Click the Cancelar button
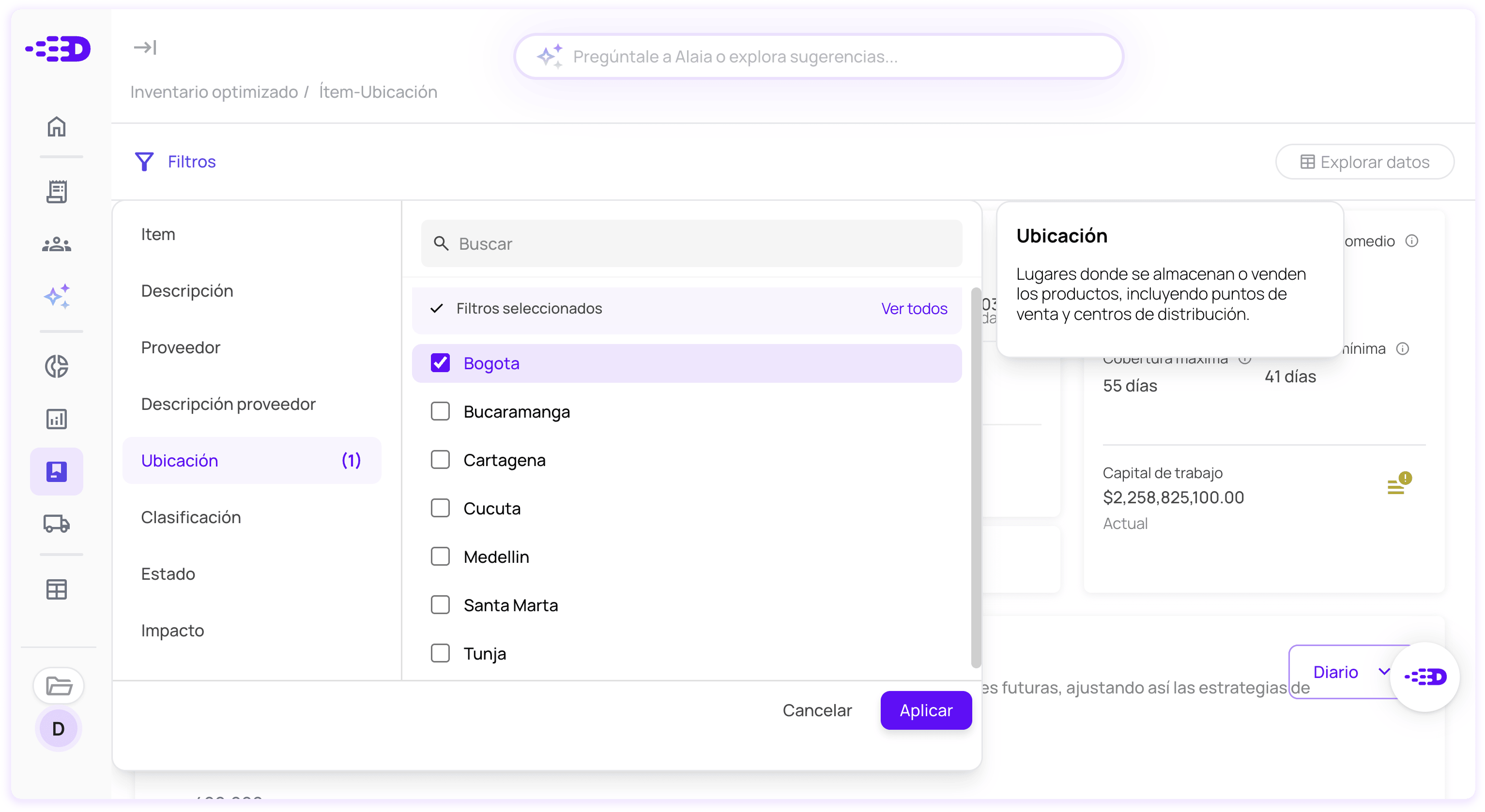 (817, 710)
